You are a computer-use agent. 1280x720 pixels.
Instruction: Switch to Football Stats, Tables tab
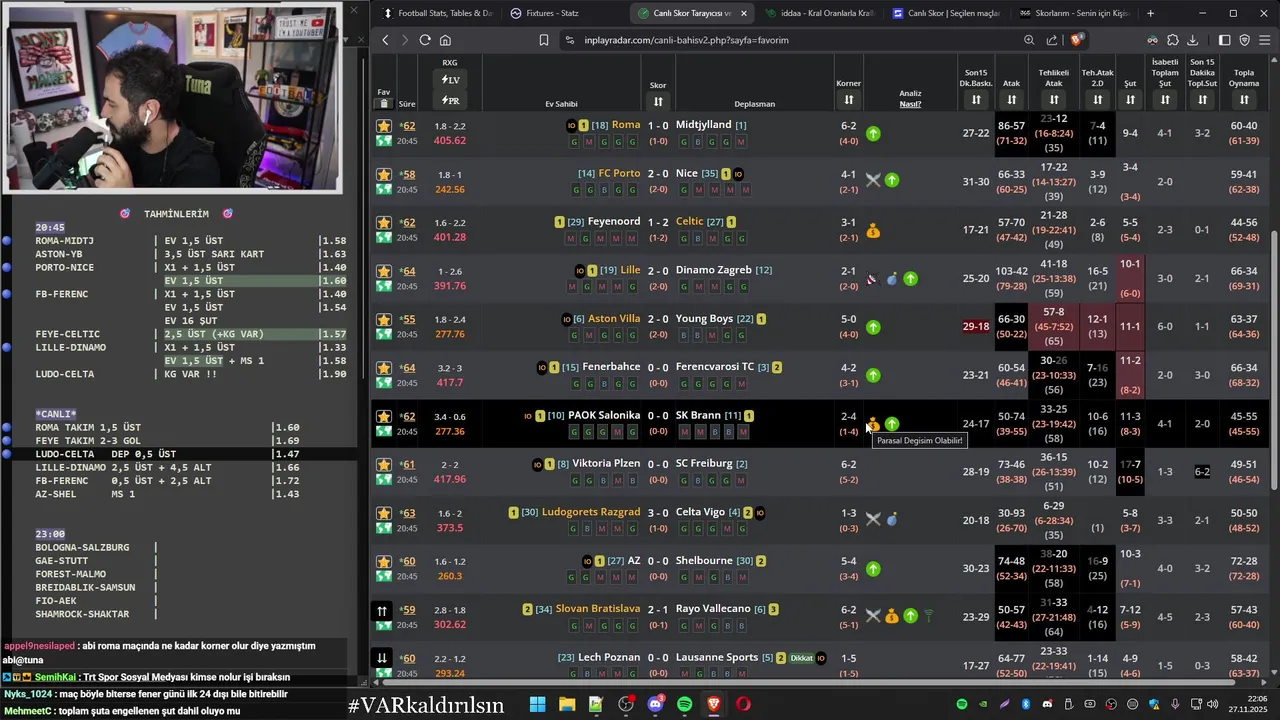[438, 13]
